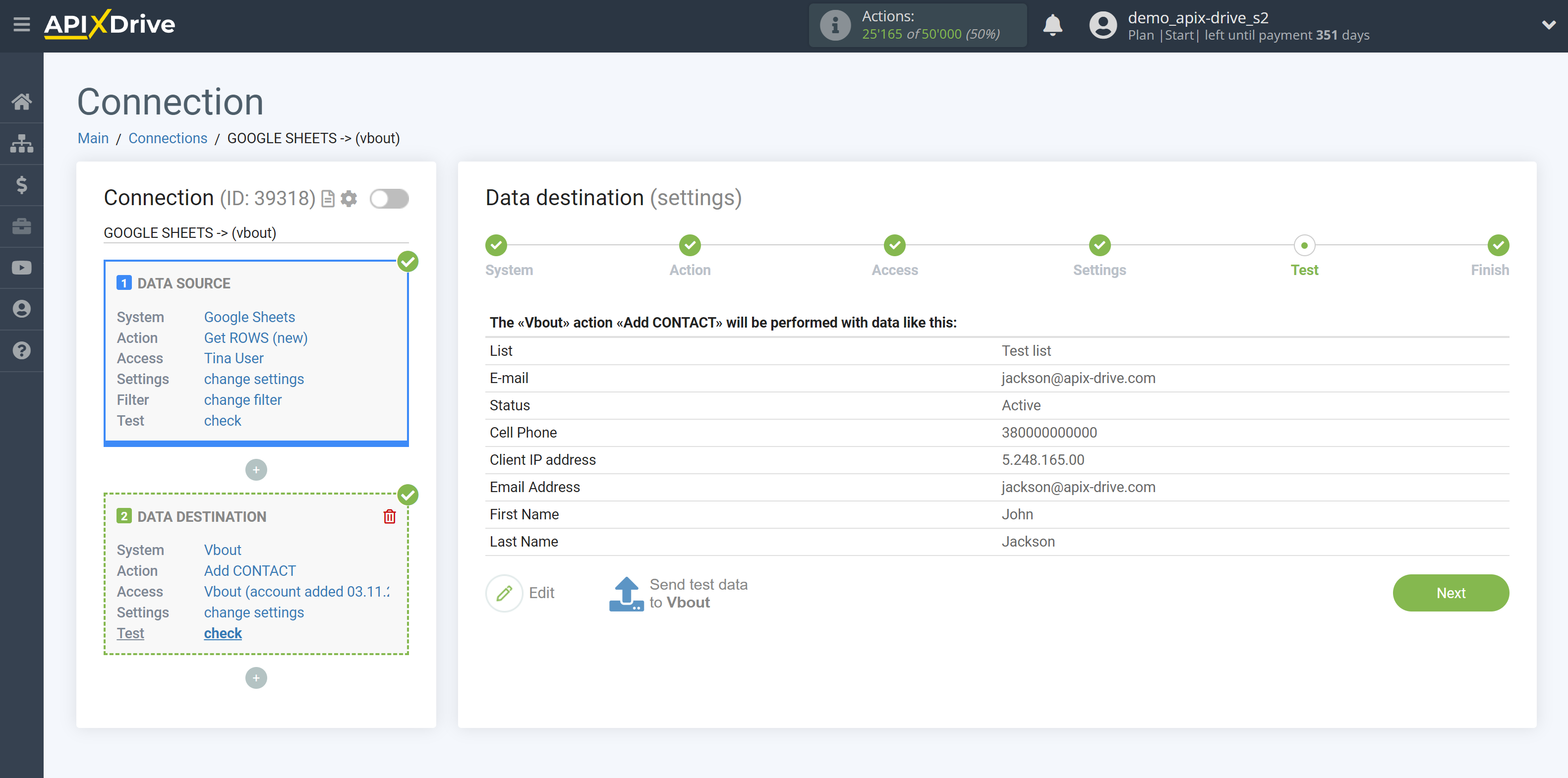The height and width of the screenshot is (778, 1568).
Task: Click the user avatar icon
Action: click(x=1103, y=26)
